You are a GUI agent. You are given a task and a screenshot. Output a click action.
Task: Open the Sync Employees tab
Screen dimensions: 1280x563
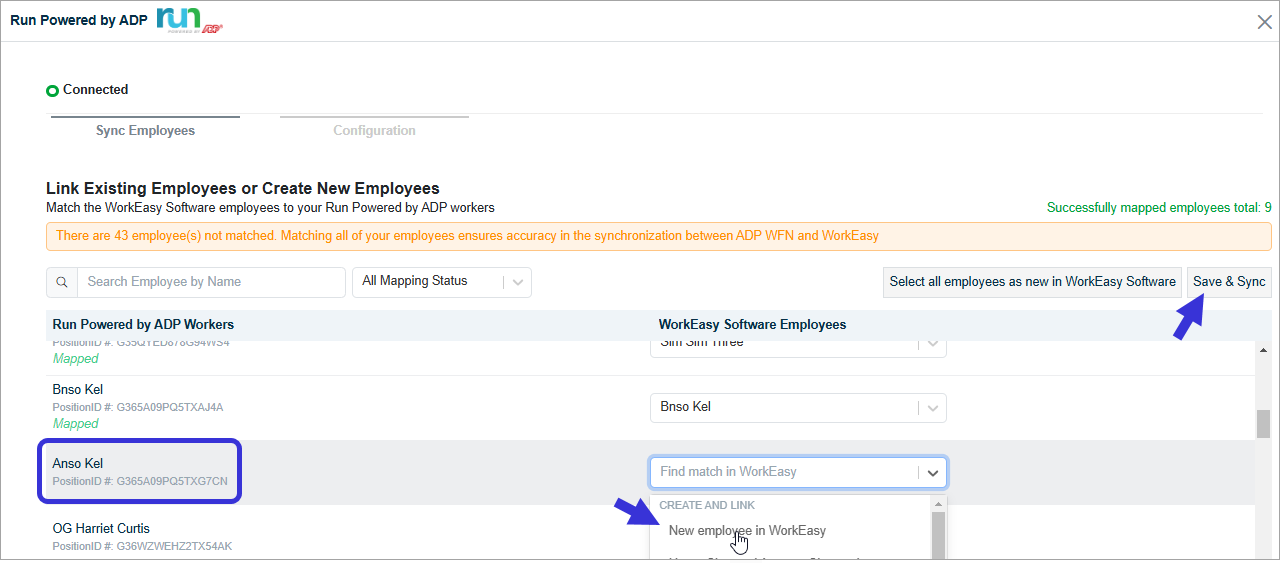[145, 131]
